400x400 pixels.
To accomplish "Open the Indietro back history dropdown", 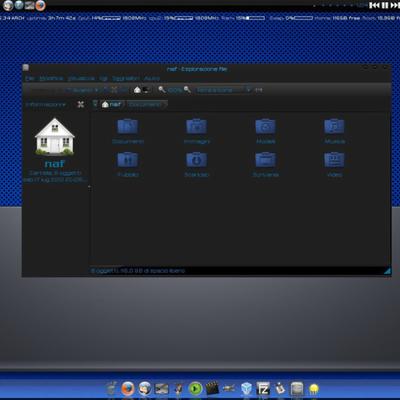I will [60, 90].
